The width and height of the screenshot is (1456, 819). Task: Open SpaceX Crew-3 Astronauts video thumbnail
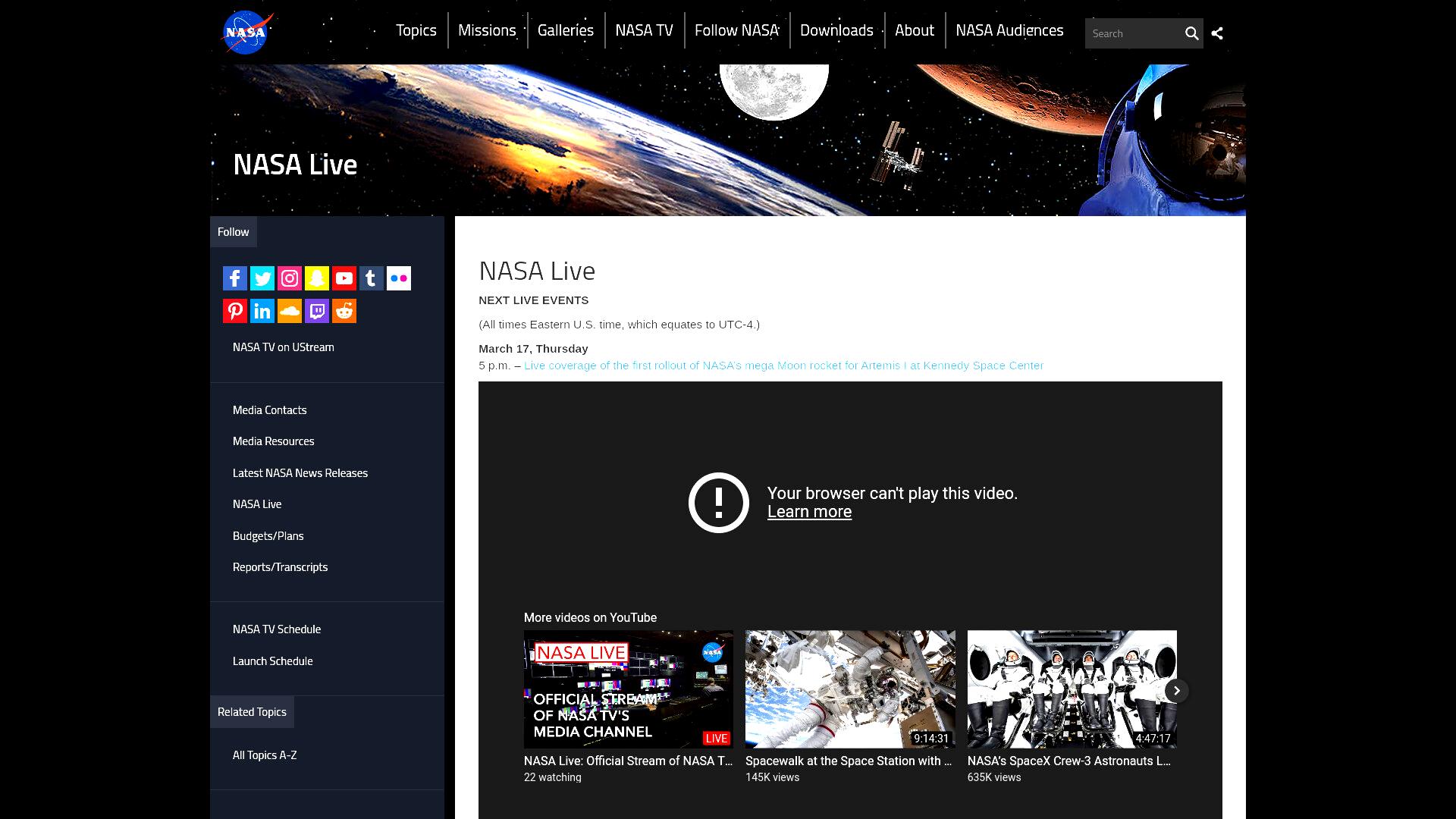pyautogui.click(x=1072, y=689)
